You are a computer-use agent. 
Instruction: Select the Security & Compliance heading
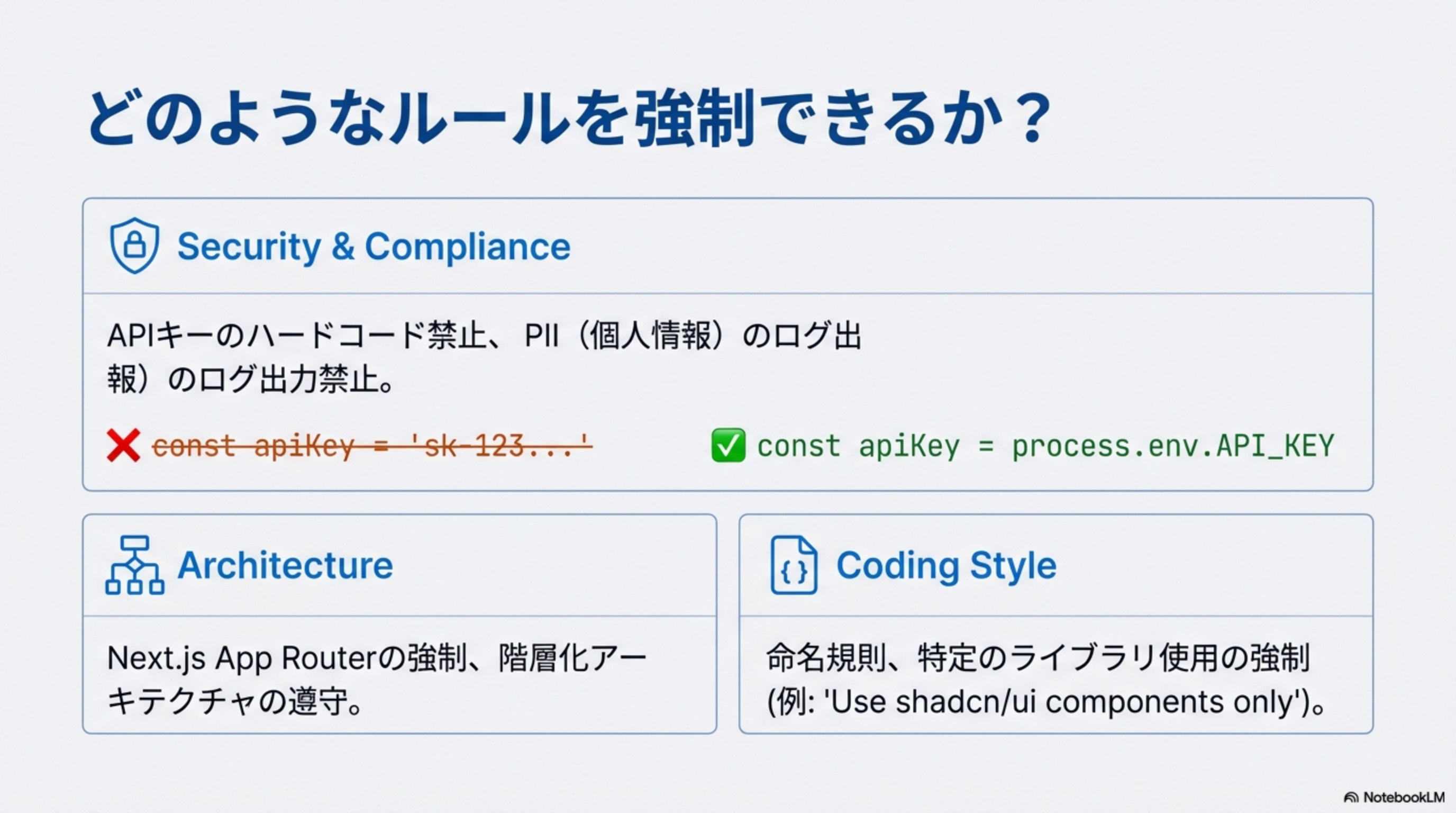point(374,247)
